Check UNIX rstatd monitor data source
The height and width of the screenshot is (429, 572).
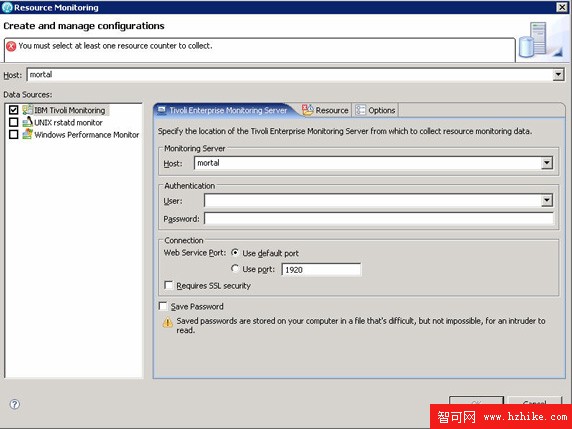click(13, 122)
